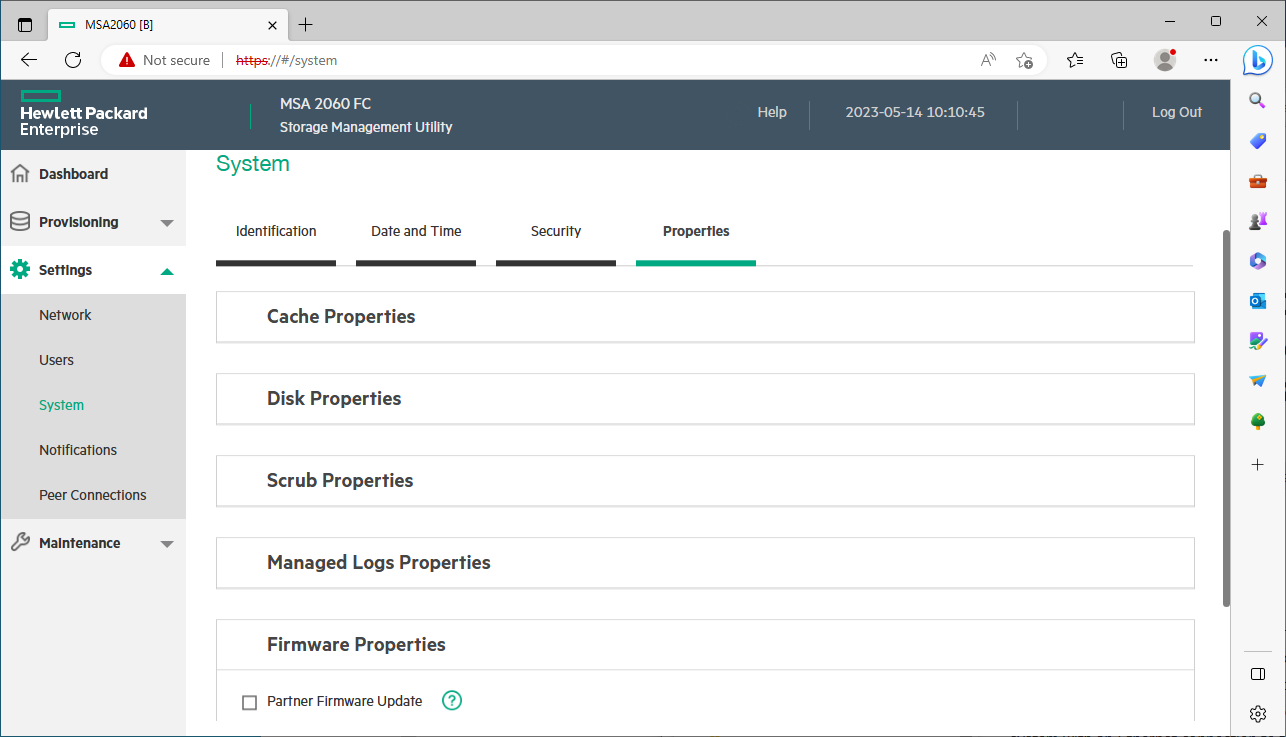Add page to favorites with the star icon

(x=1025, y=60)
